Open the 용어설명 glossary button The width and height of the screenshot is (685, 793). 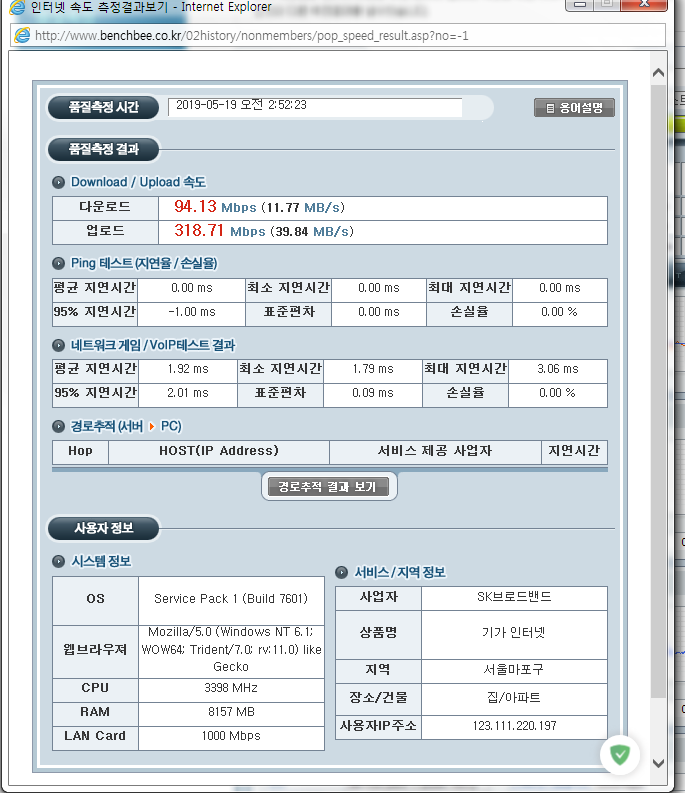[574, 108]
